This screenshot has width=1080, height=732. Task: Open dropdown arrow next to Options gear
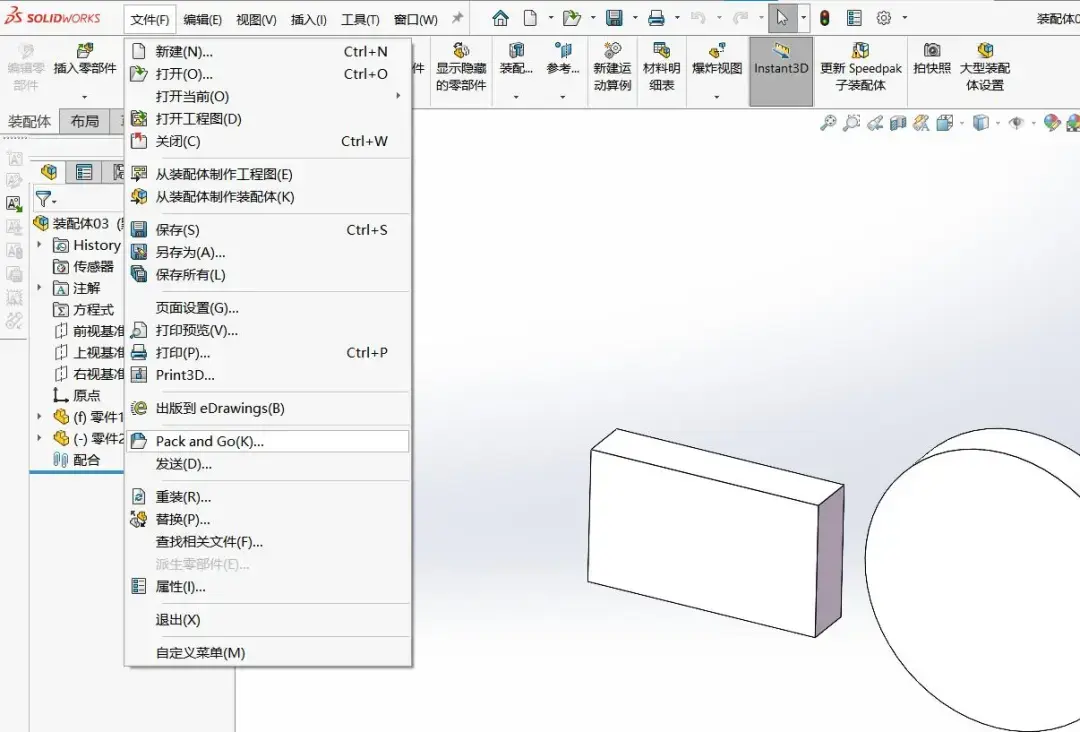tap(904, 18)
